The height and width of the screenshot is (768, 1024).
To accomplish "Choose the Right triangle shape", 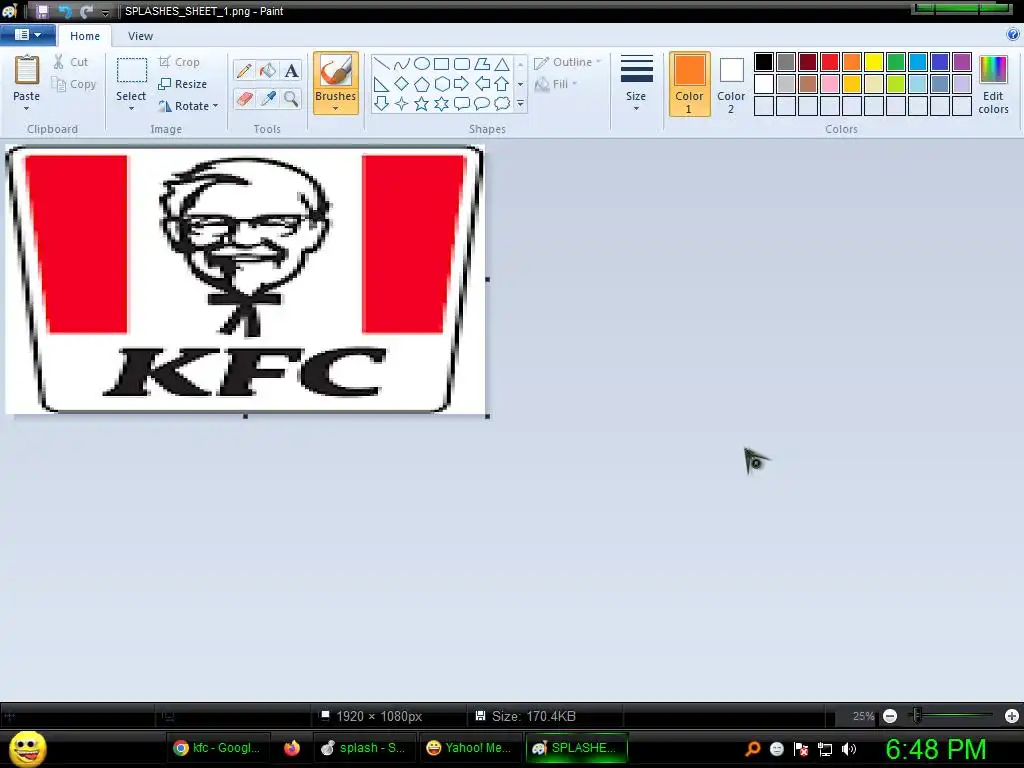I will (381, 84).
